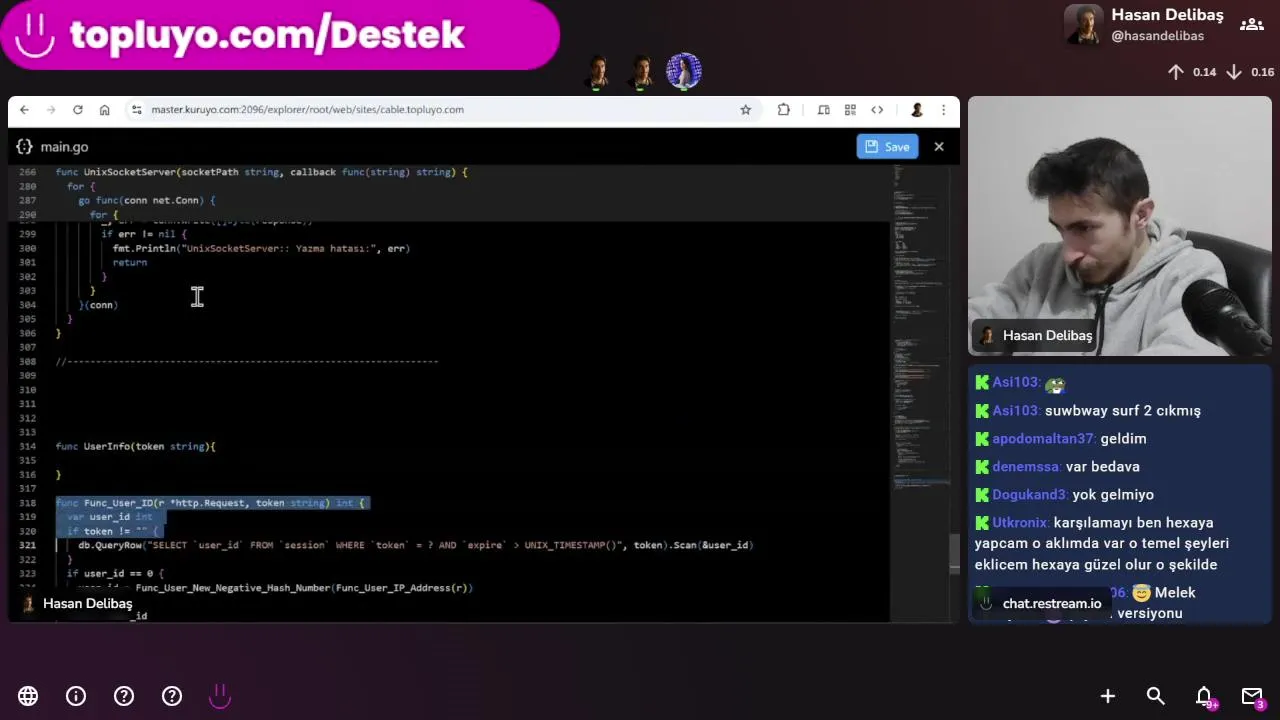Click the second help question icon

[x=172, y=696]
